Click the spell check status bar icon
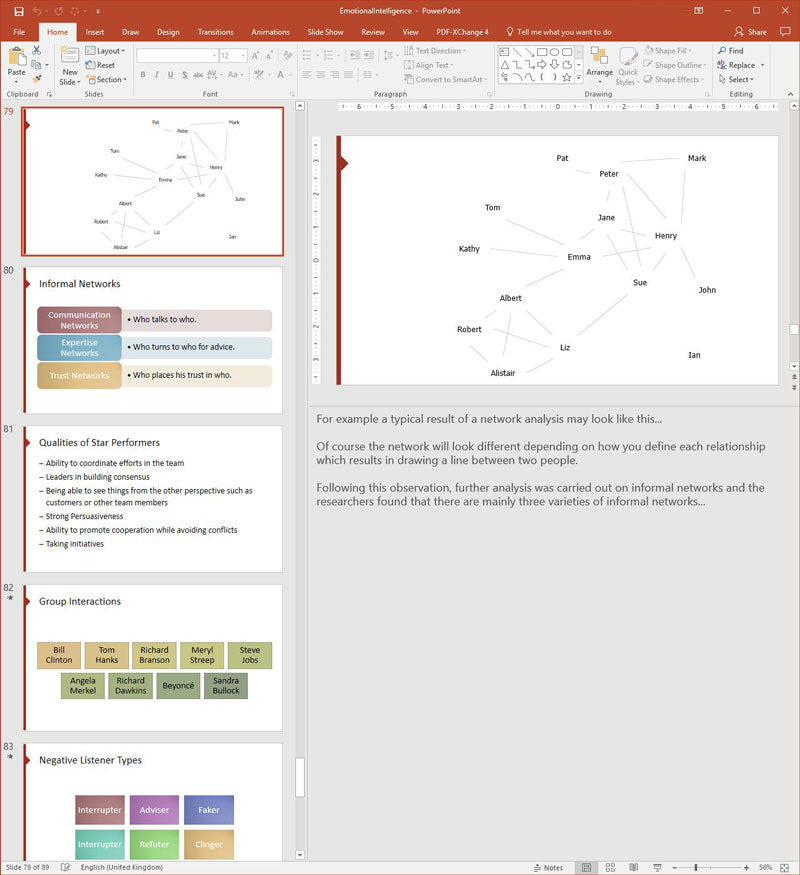The width and height of the screenshot is (800, 875). click(65, 867)
